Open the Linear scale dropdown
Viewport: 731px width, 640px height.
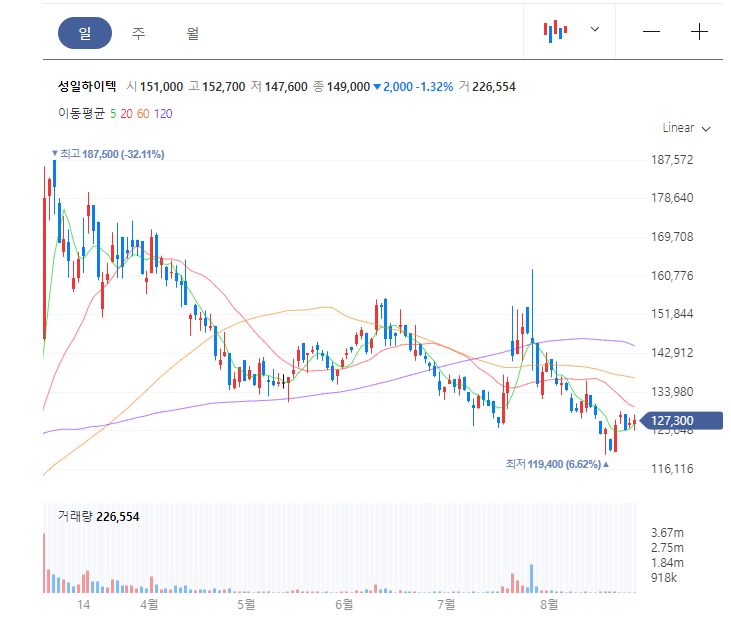coord(686,128)
